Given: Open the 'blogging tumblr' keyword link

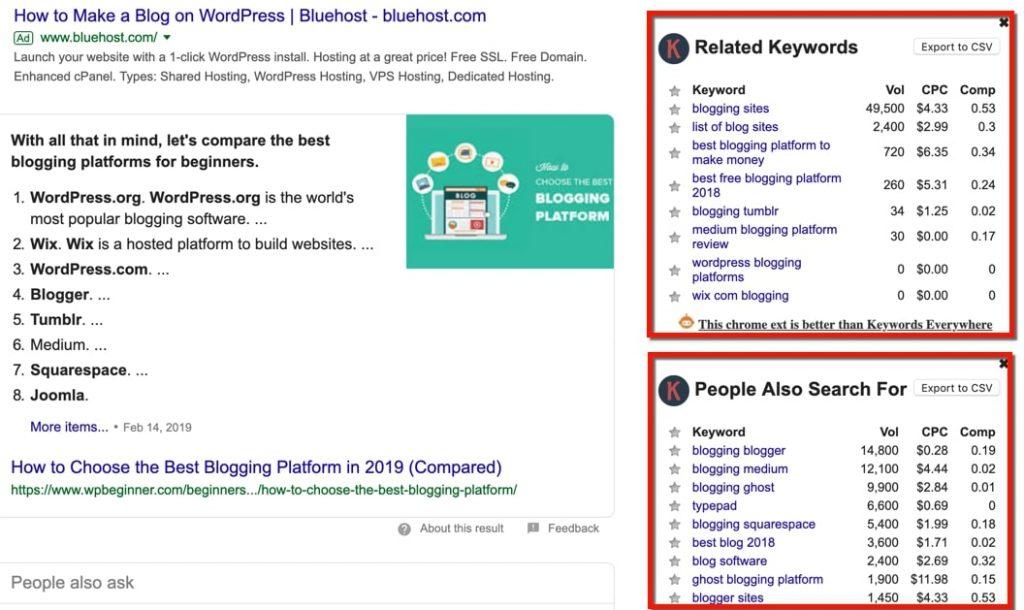Looking at the screenshot, I should 735,211.
